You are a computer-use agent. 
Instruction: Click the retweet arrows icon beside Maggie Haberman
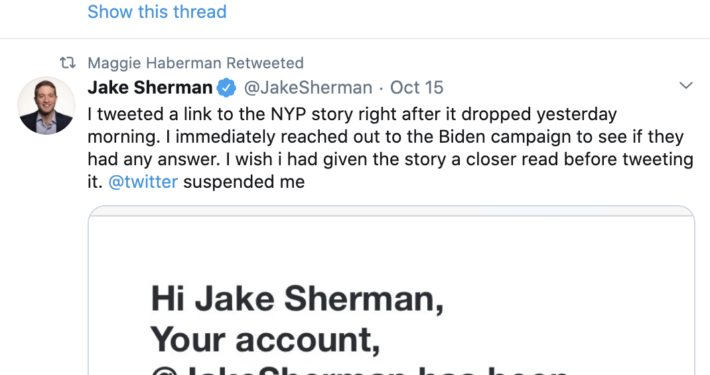pos(68,62)
